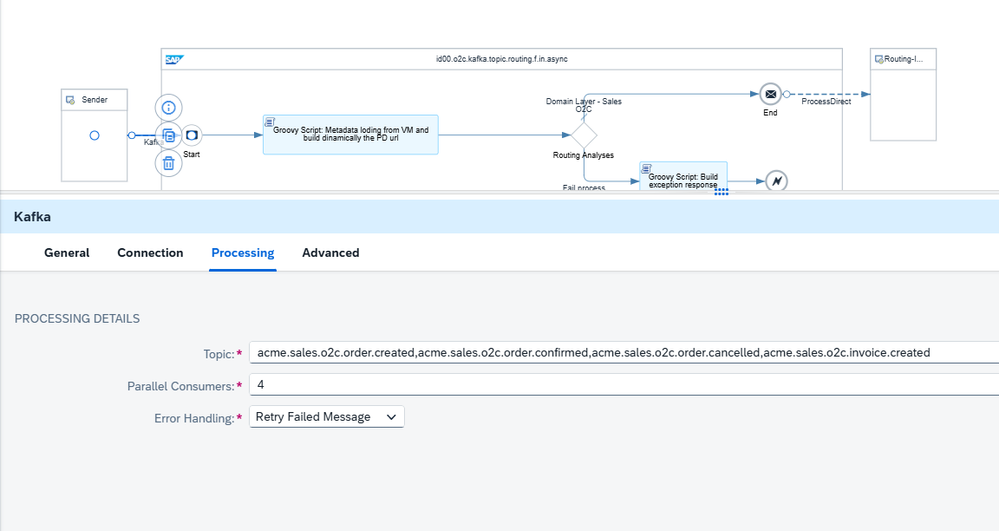Screen dimensions: 999x531
Task: Open the Advanced tab
Action: click(331, 253)
